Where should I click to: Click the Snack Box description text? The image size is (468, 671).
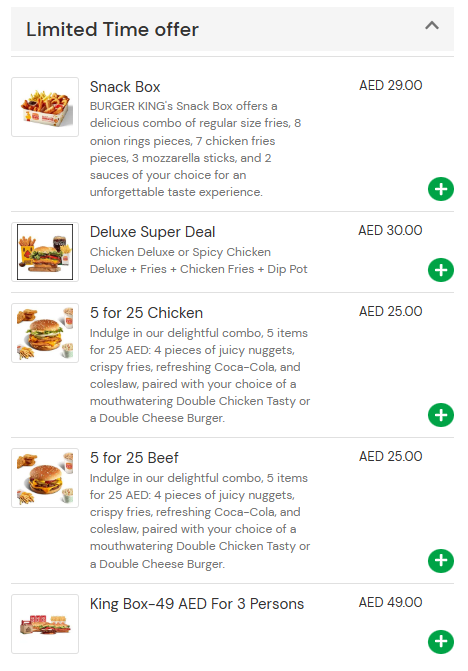tap(195, 149)
